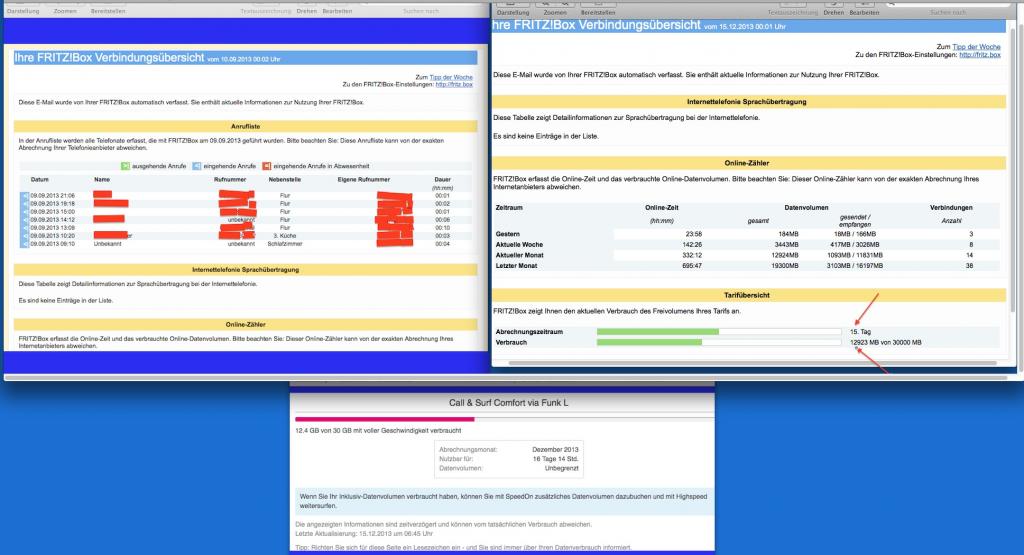
Task: Open http://fritz.box link in 10.09.2013 report
Action: pos(454,84)
